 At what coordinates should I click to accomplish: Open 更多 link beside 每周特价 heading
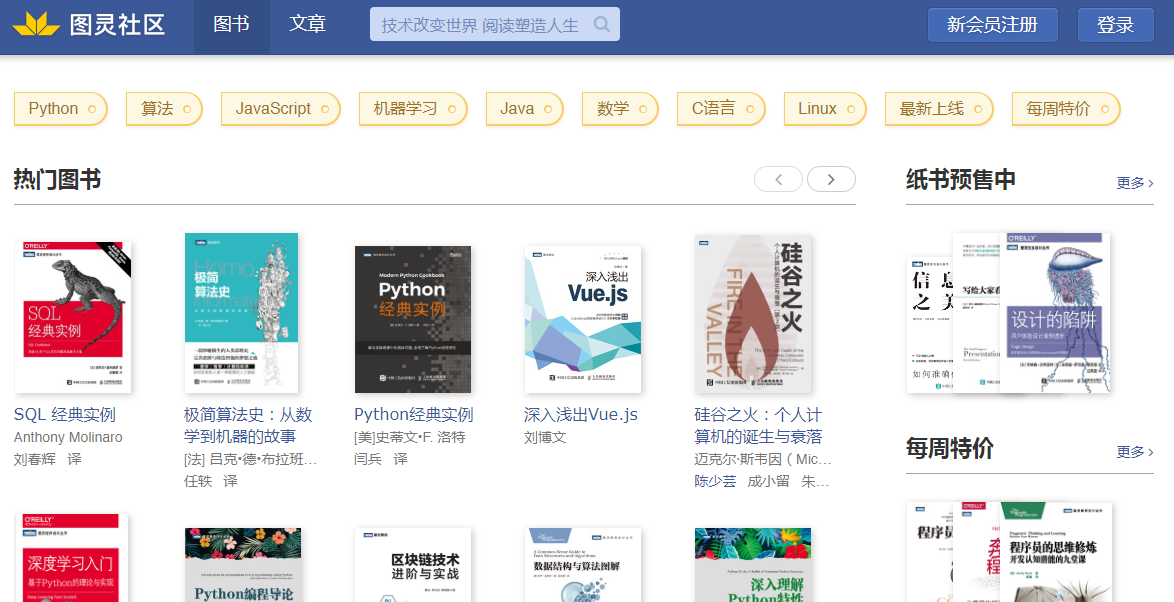[1134, 452]
